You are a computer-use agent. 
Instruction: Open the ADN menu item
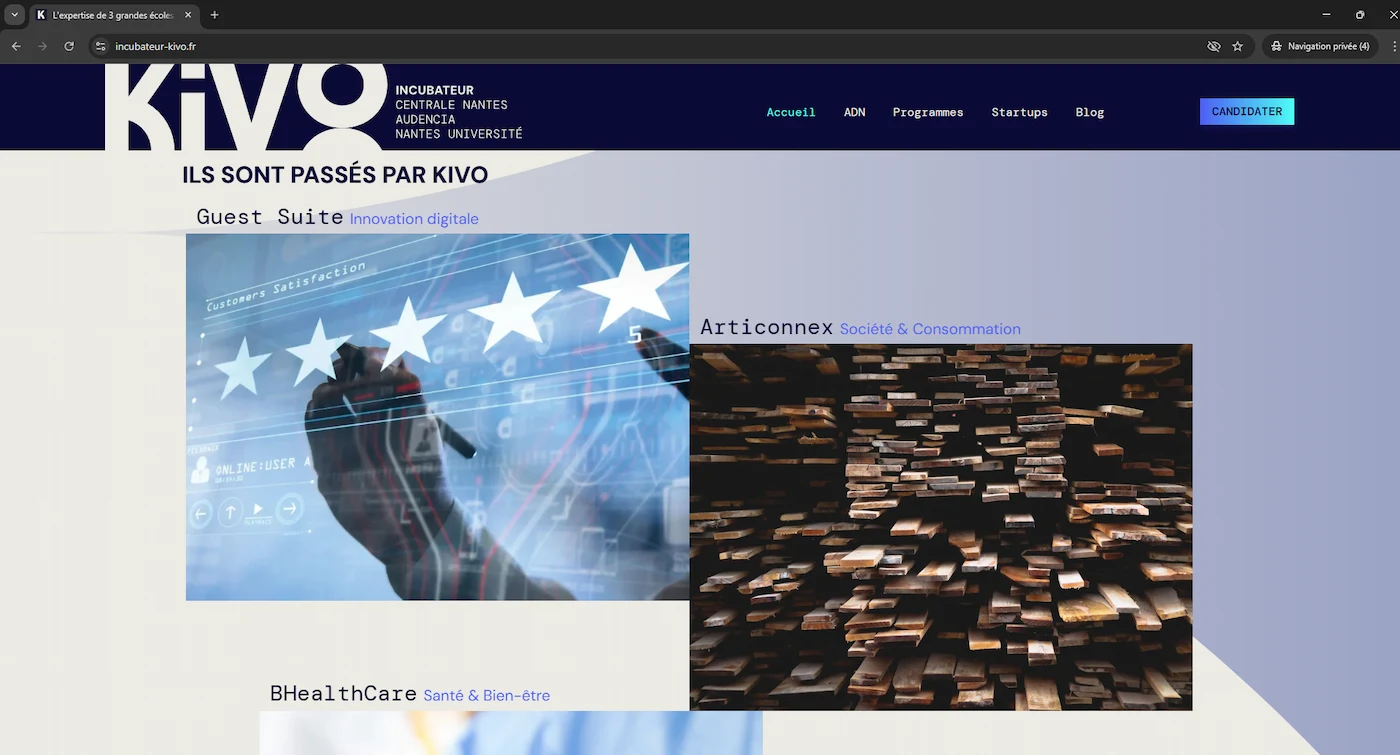pos(854,112)
